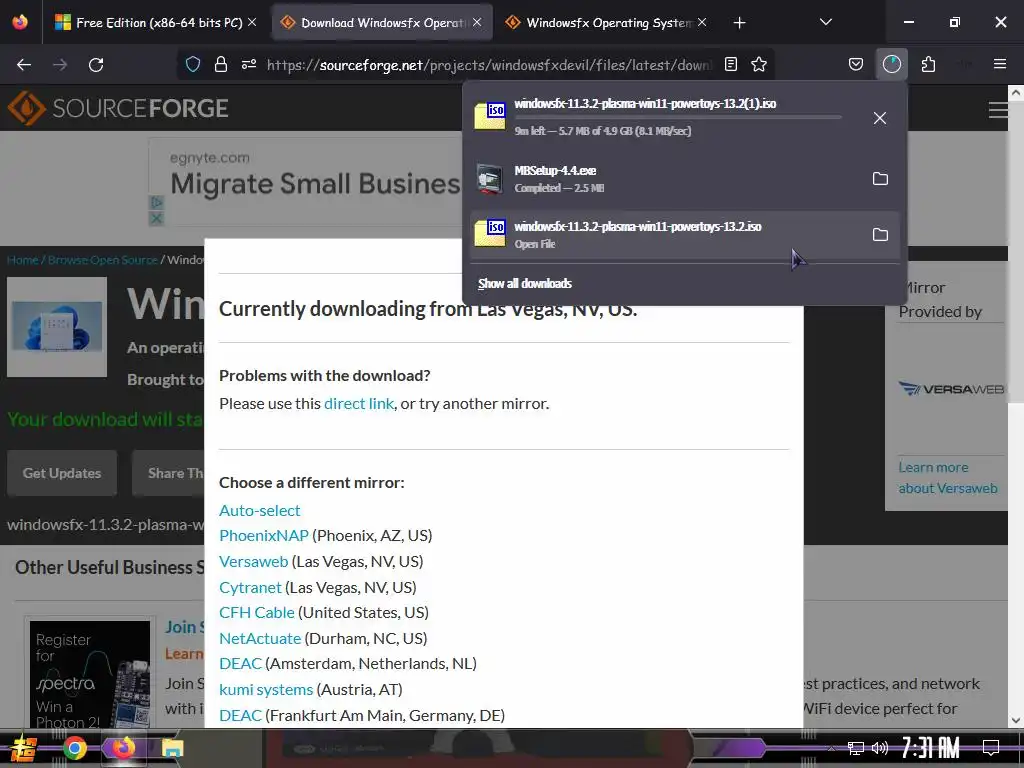The height and width of the screenshot is (768, 1024).
Task: Click the address bar URL field
Action: pyautogui.click(x=488, y=65)
